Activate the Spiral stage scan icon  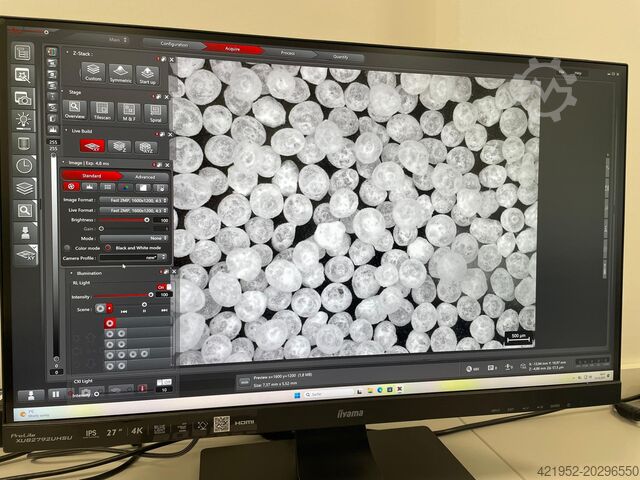[x=154, y=113]
